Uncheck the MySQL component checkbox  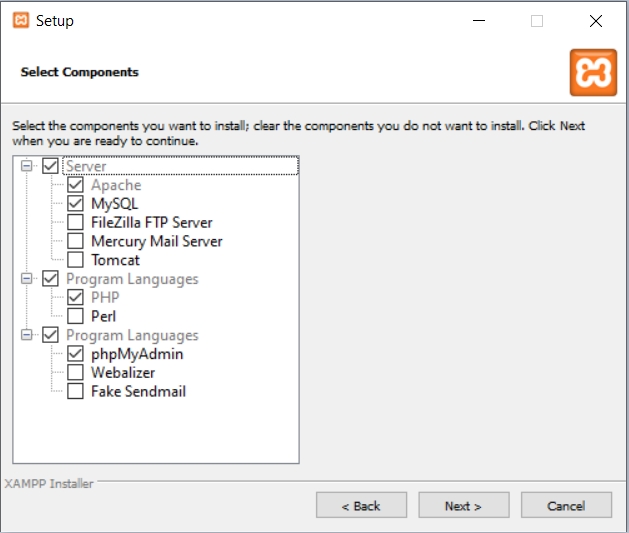click(x=75, y=204)
